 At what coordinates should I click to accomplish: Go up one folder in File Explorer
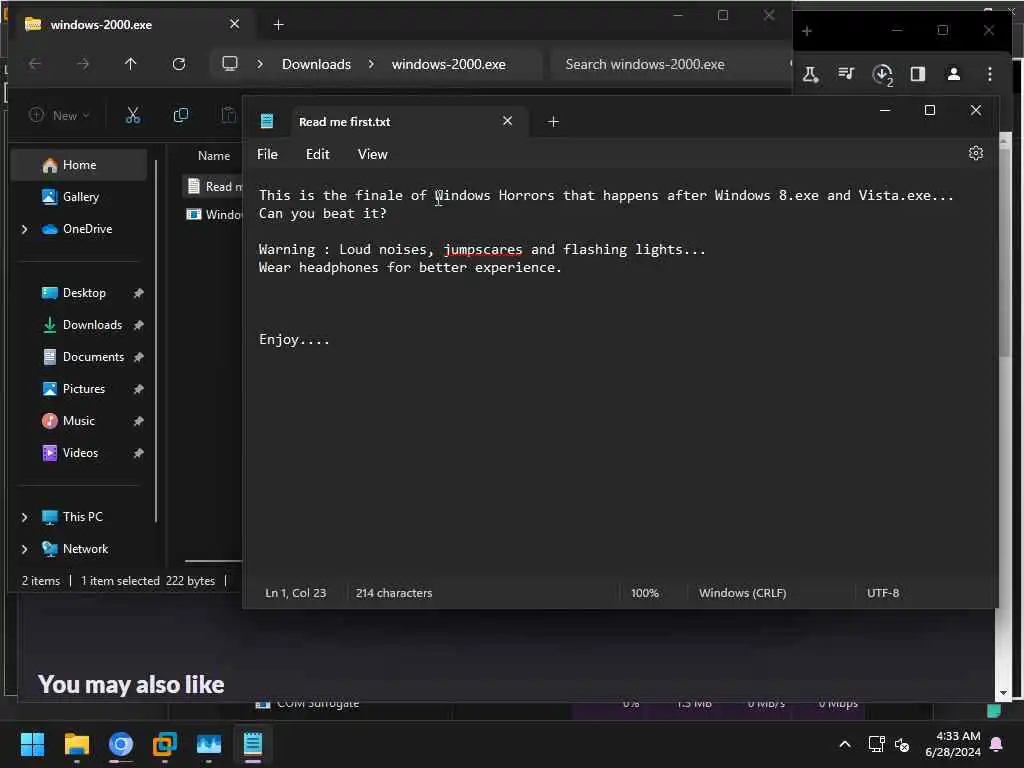(x=131, y=64)
